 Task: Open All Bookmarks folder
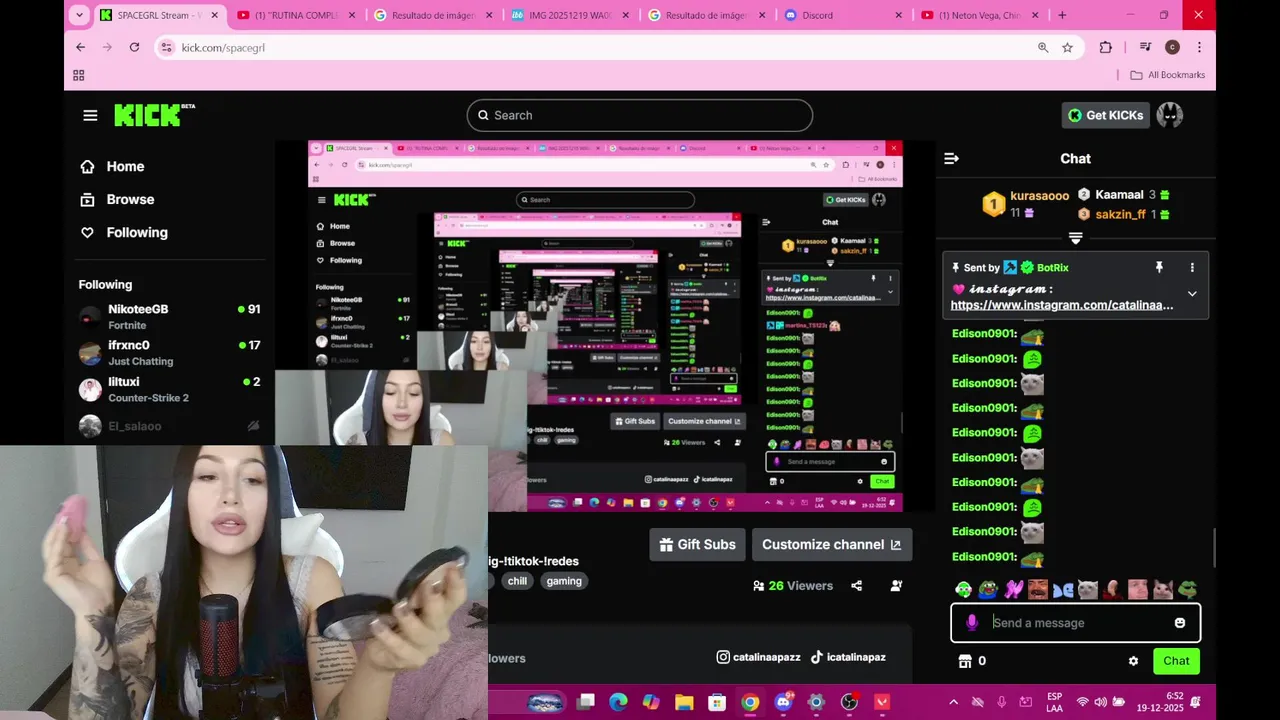point(1167,75)
